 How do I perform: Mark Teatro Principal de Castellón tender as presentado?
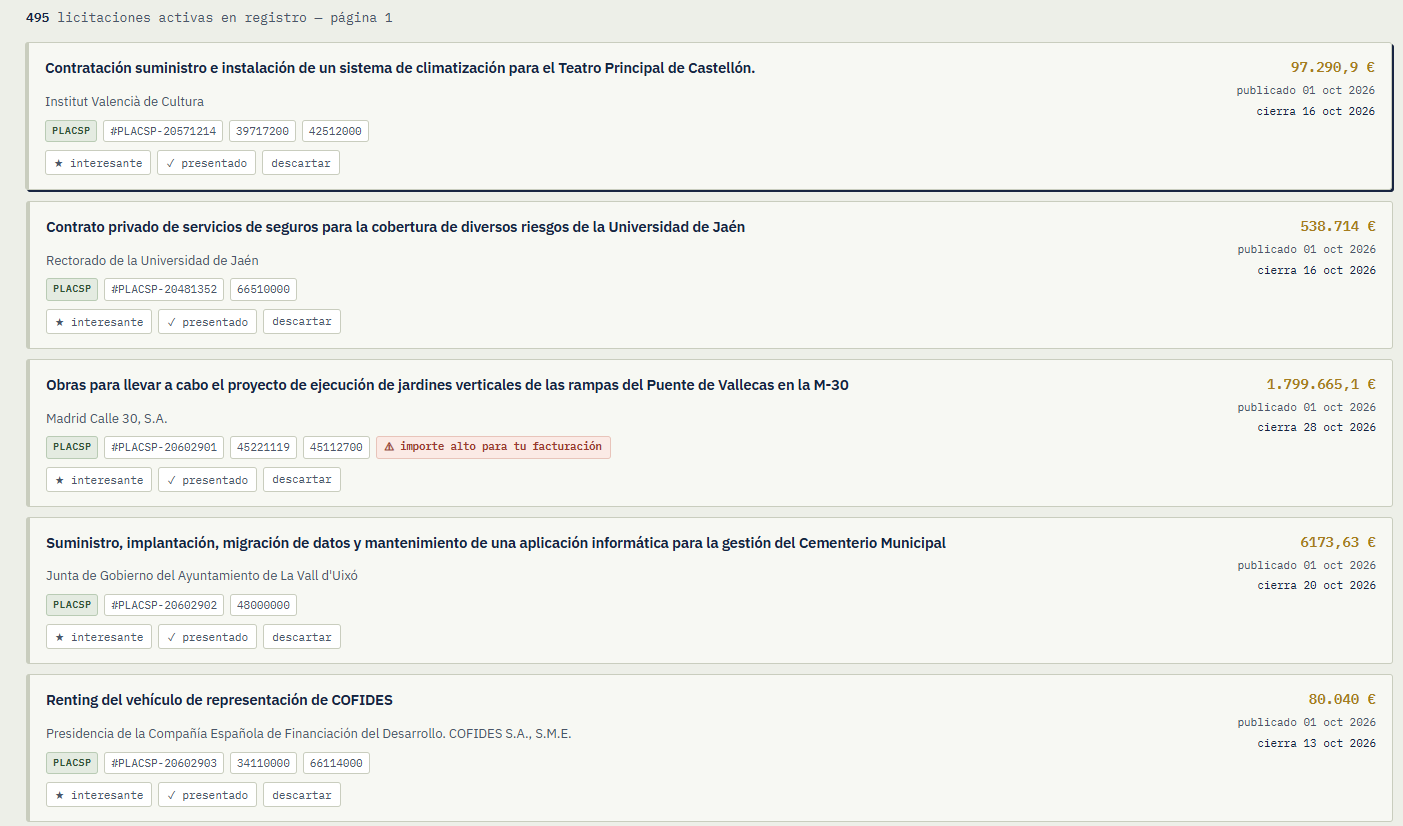(x=206, y=163)
